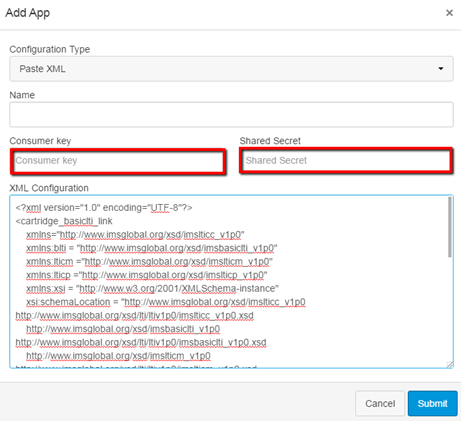Screen dimensions: 461x421
Task: Click the xsi:schemaLocation line in XML
Action: [166, 302]
